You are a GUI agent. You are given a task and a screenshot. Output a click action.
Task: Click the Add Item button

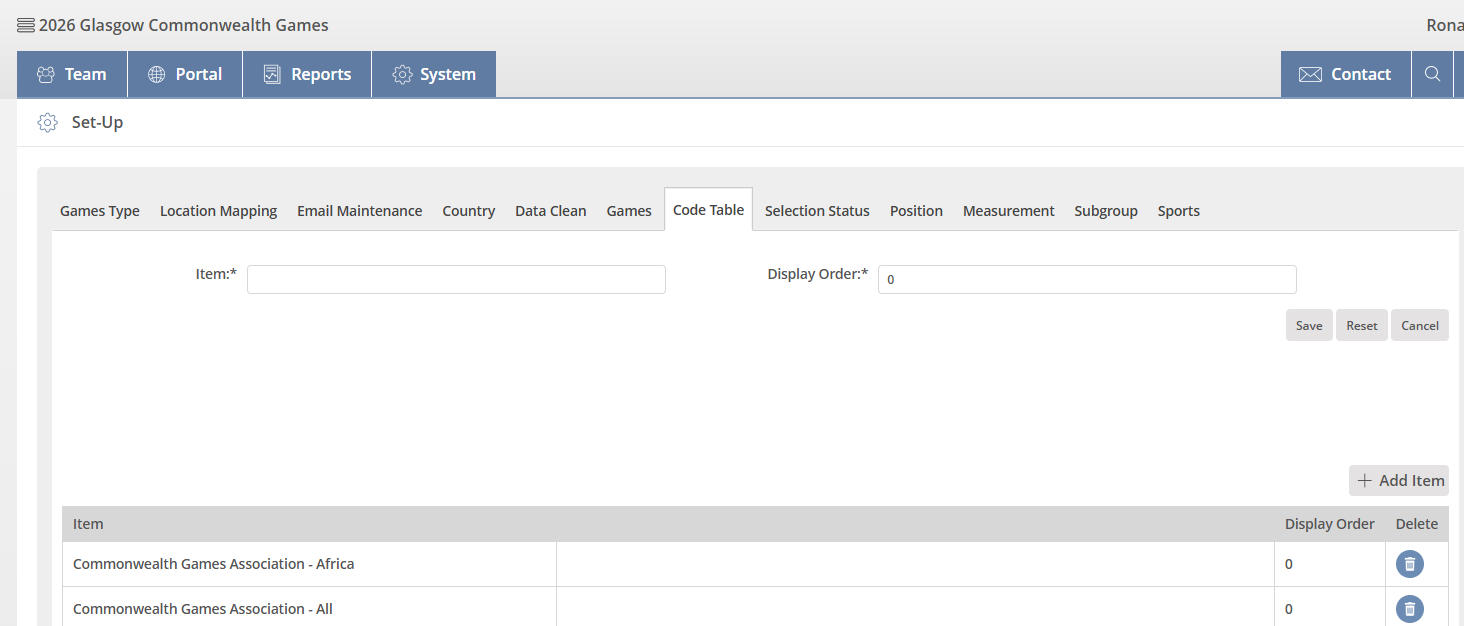[1399, 481]
